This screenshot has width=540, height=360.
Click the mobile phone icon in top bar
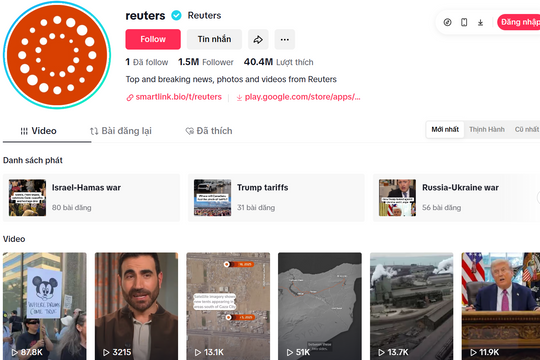[x=464, y=22]
